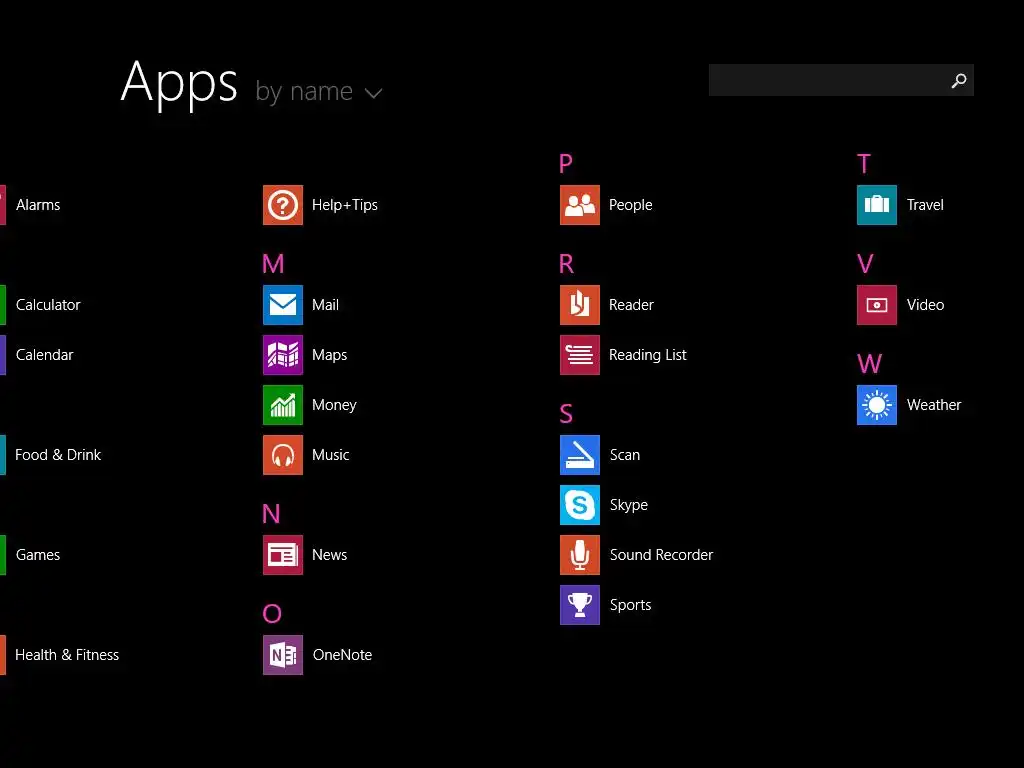The height and width of the screenshot is (768, 1024).
Task: Click the 'Maps' text label
Action: (x=330, y=355)
